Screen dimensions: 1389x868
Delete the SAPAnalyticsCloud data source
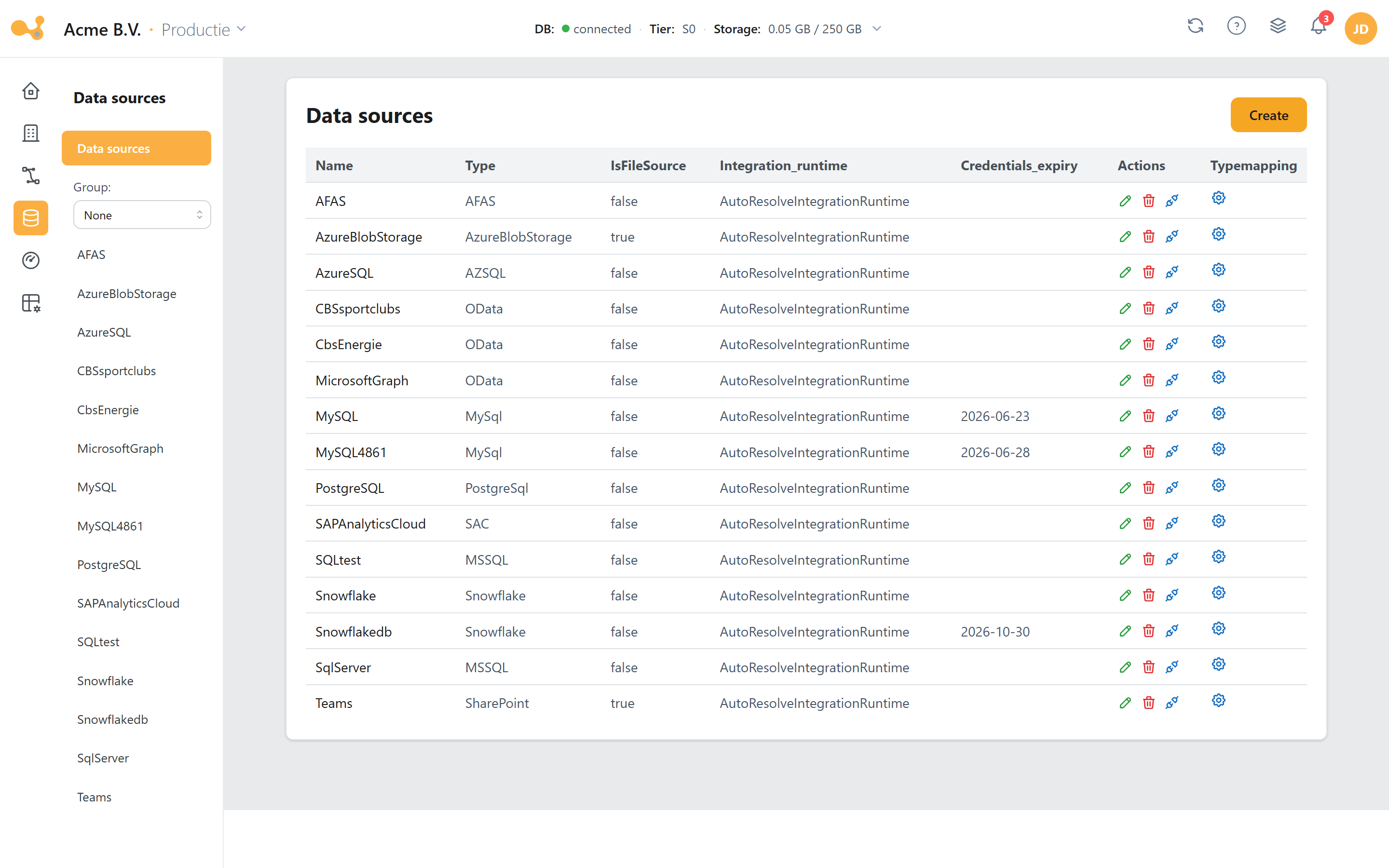point(1148,524)
